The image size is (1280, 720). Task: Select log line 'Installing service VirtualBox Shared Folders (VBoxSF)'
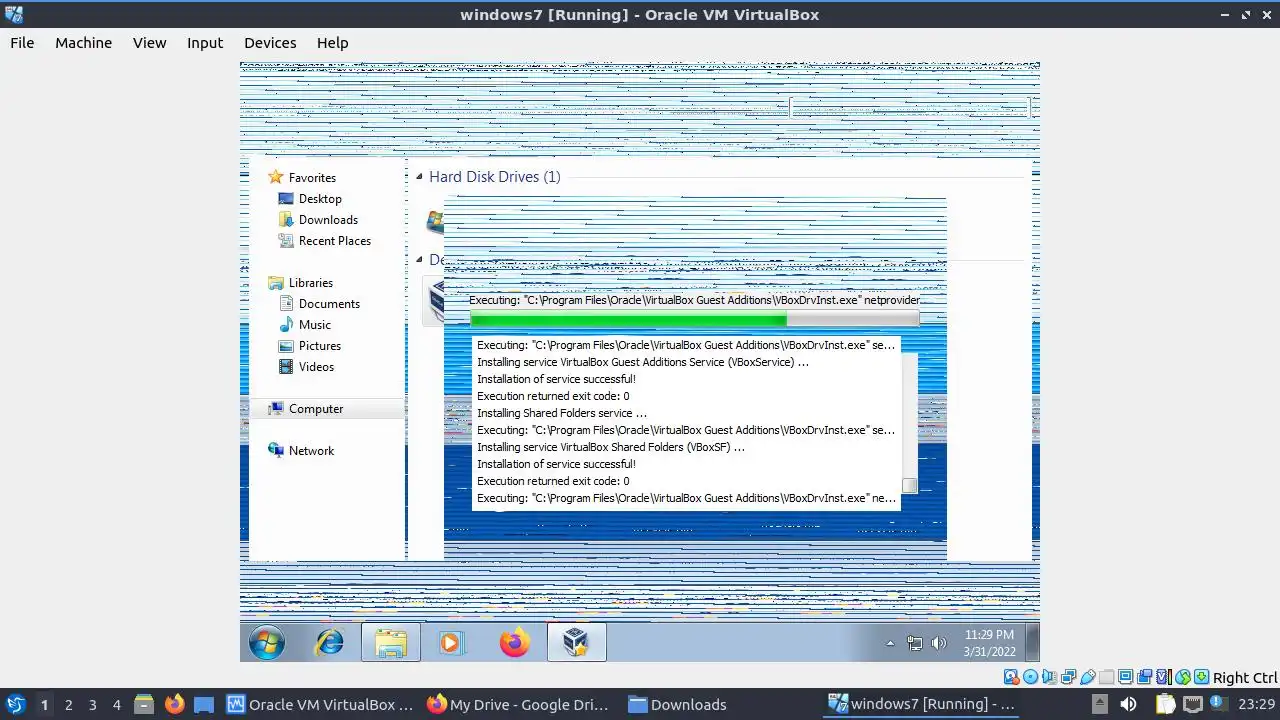[x=611, y=447]
